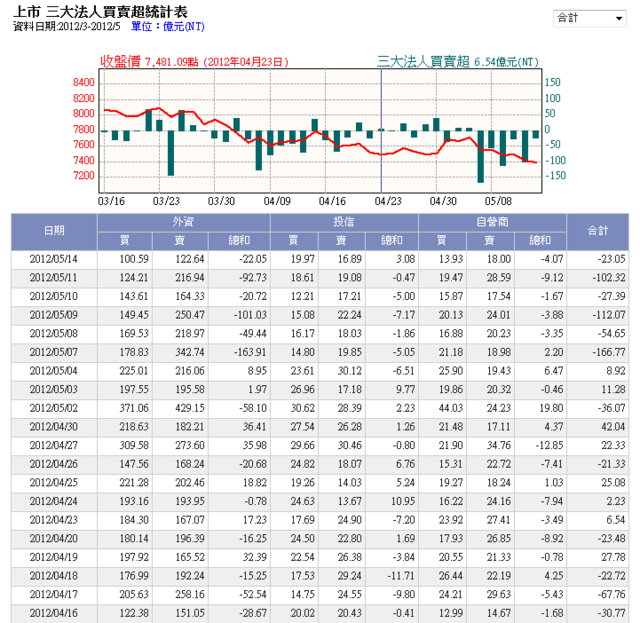Image resolution: width=640 pixels, height=623 pixels.
Task: Click total value -67.76
Action: coord(611,595)
